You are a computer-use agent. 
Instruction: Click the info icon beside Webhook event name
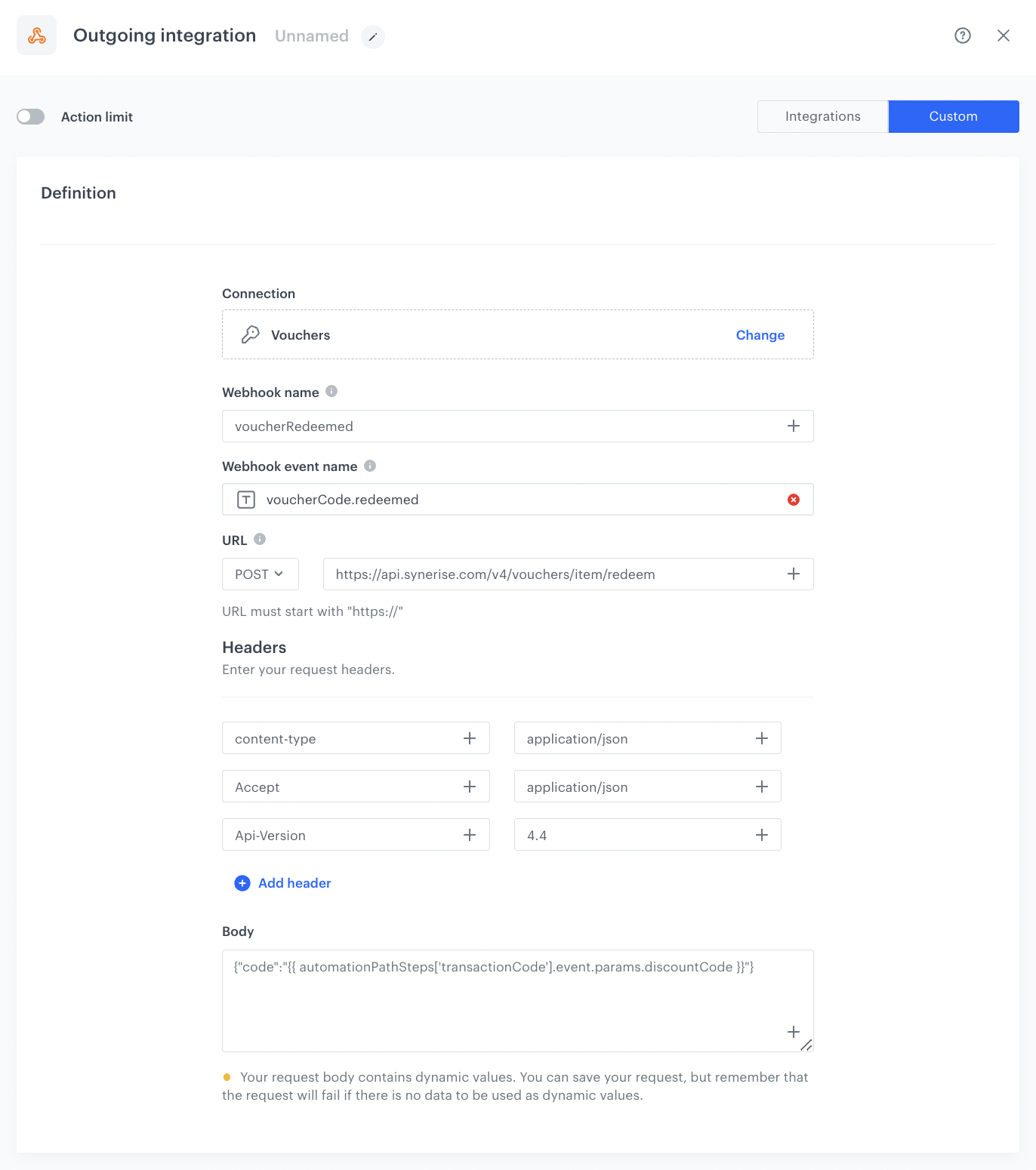point(369,466)
